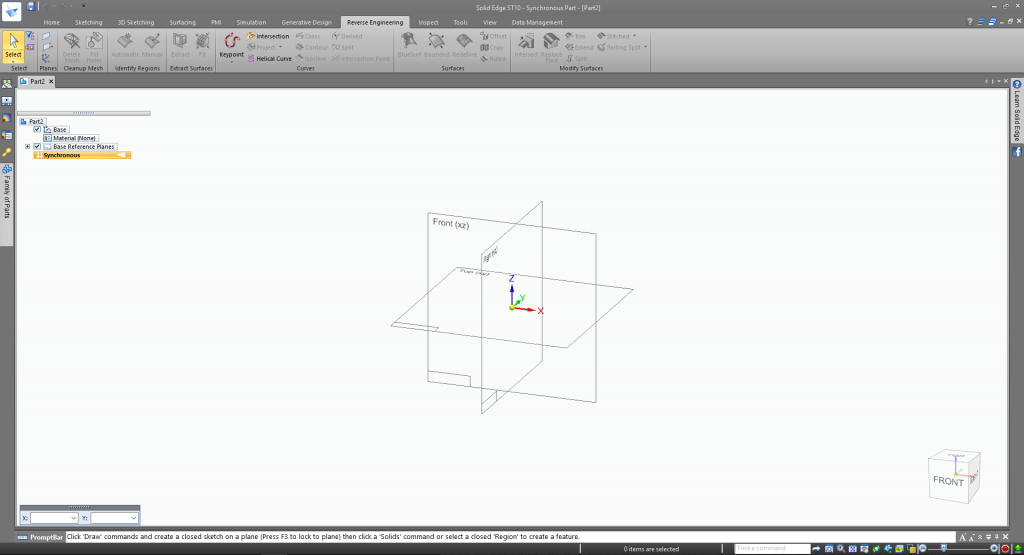Open the Generative Design tab
The height and width of the screenshot is (555, 1024).
pos(306,22)
